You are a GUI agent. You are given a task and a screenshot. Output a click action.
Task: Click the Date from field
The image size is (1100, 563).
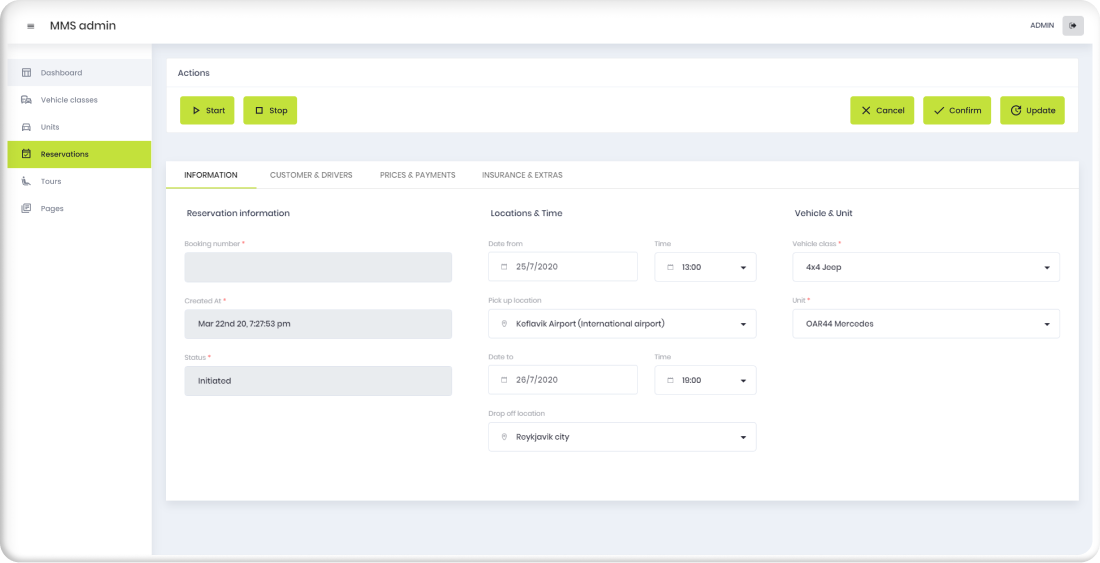coord(563,267)
